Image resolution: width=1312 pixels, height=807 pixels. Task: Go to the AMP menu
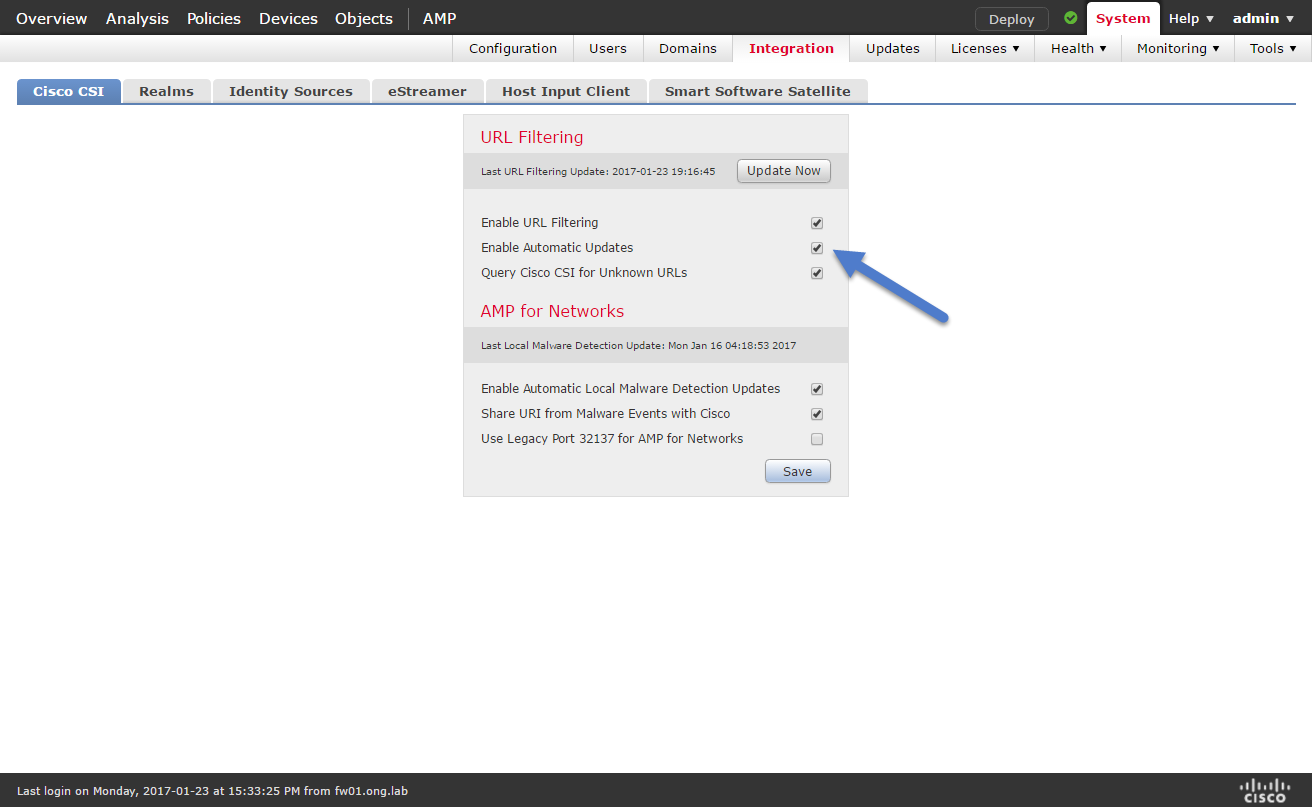coord(439,18)
